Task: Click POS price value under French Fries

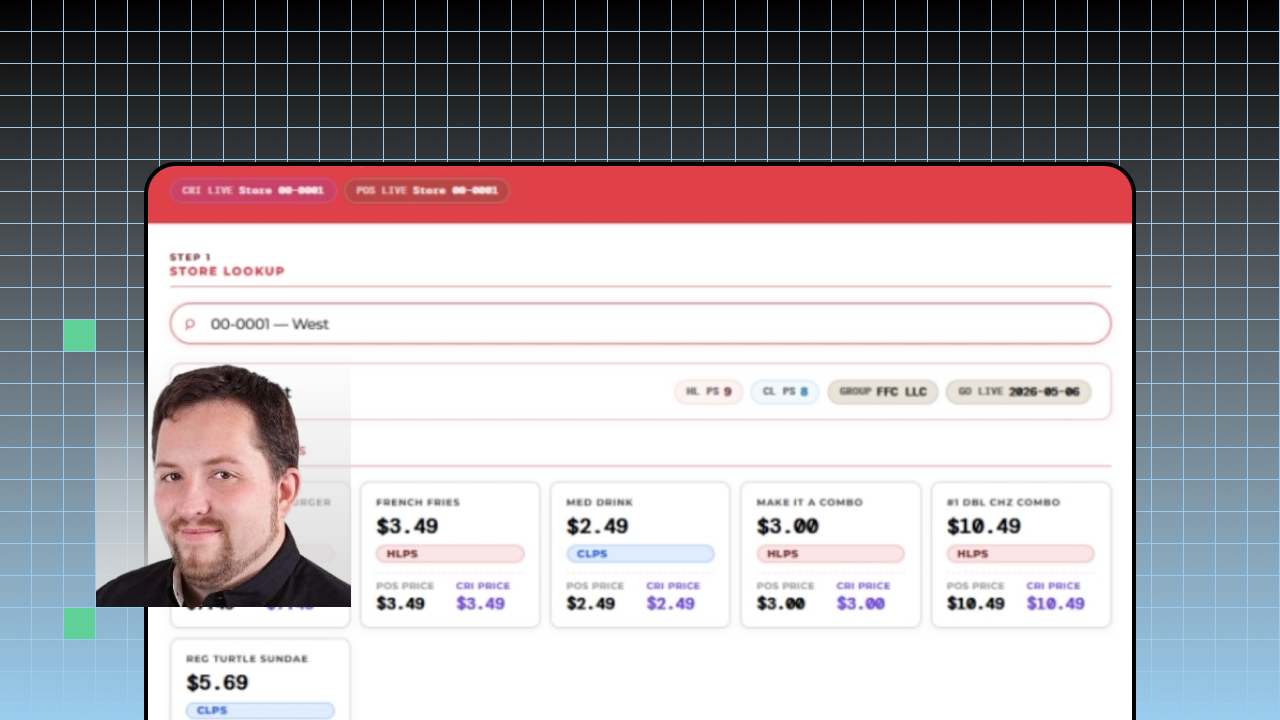Action: pyautogui.click(x=400, y=604)
